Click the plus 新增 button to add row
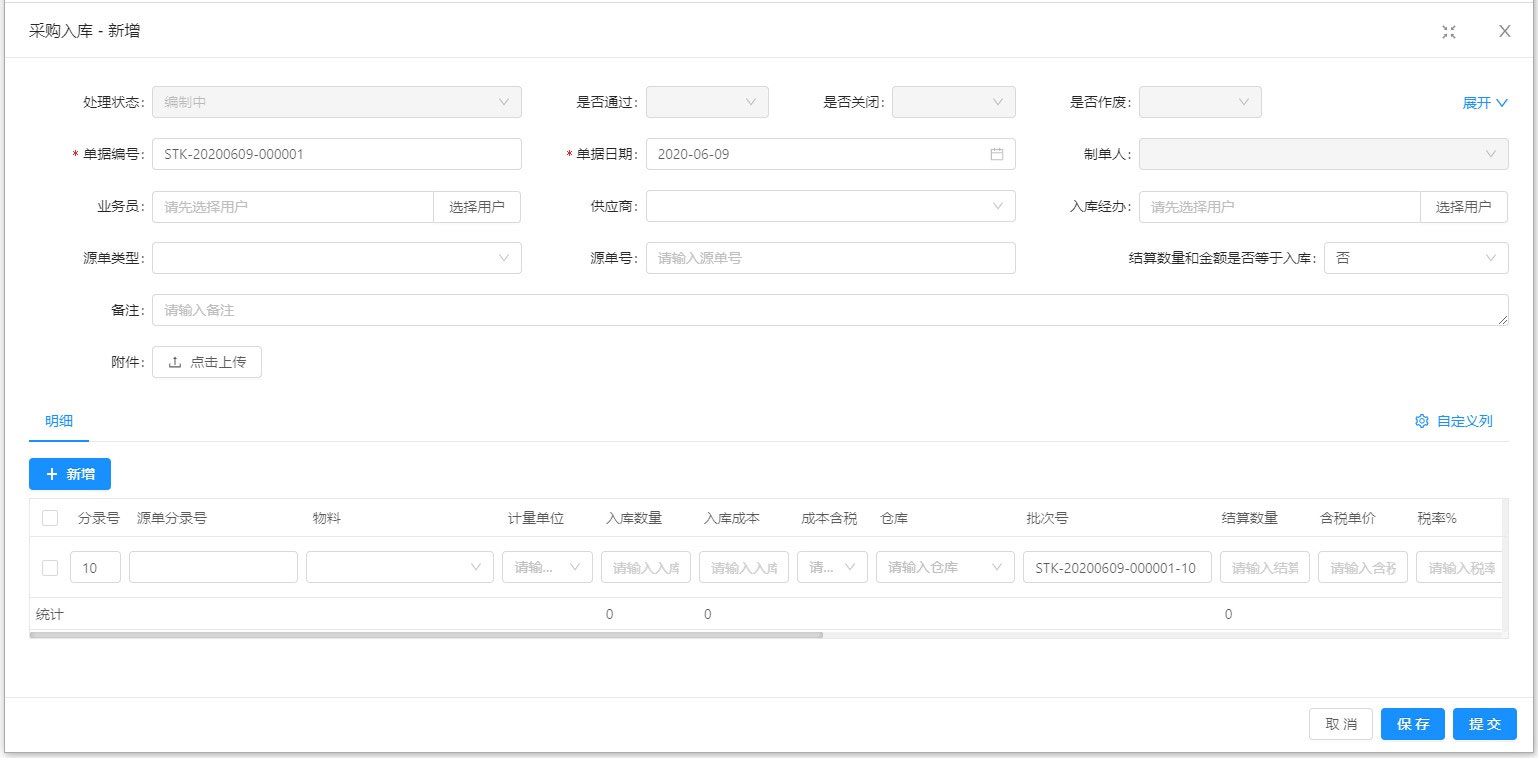 pos(70,474)
